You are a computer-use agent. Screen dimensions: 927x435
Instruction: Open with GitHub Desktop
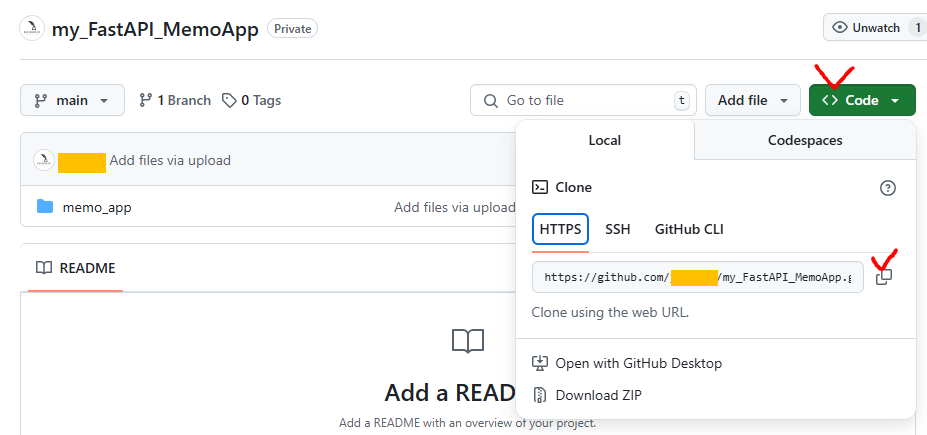tap(627, 363)
